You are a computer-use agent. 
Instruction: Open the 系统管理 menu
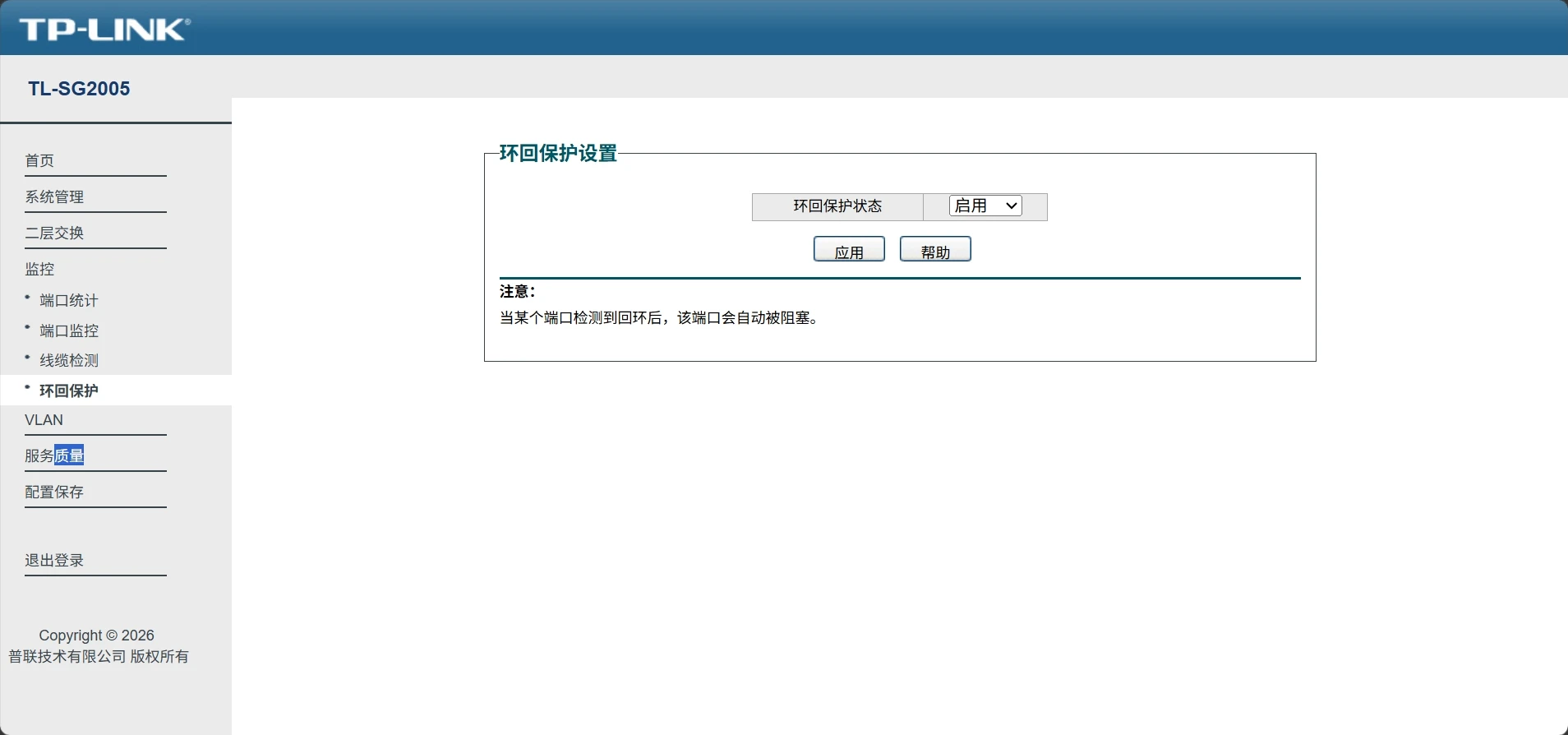54,196
